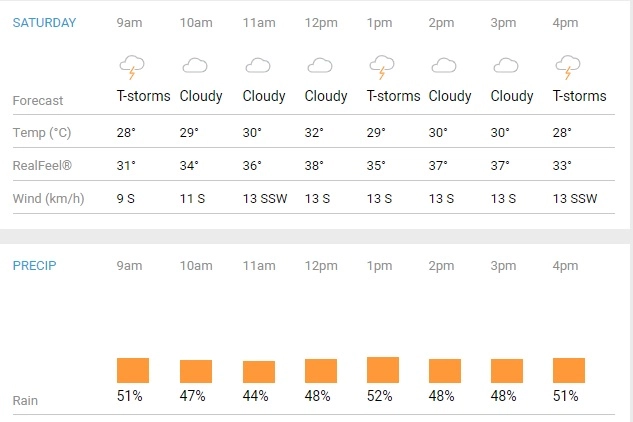Select the PRECIP section heading
The width and height of the screenshot is (633, 422).
coord(33,266)
